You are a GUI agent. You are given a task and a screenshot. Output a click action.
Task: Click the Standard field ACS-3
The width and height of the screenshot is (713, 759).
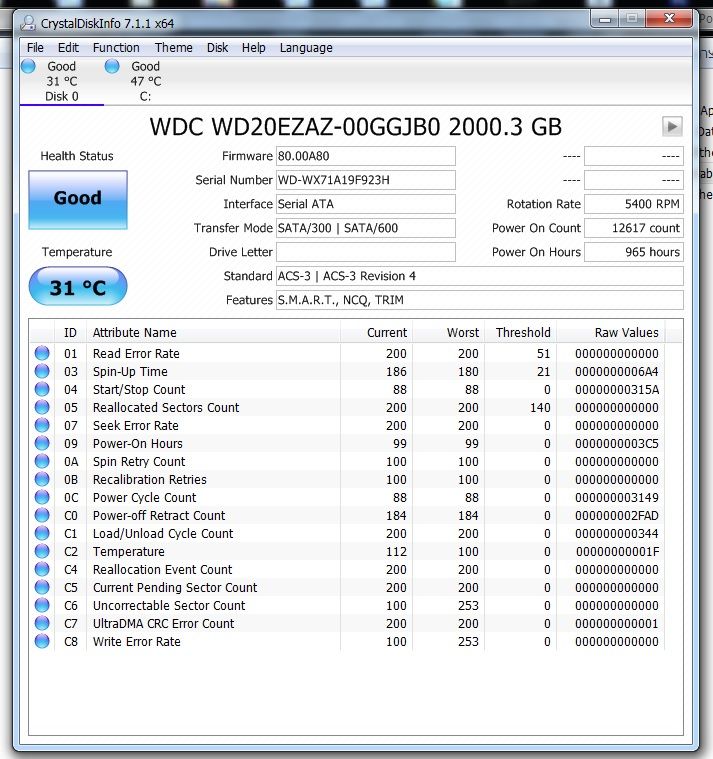(479, 276)
